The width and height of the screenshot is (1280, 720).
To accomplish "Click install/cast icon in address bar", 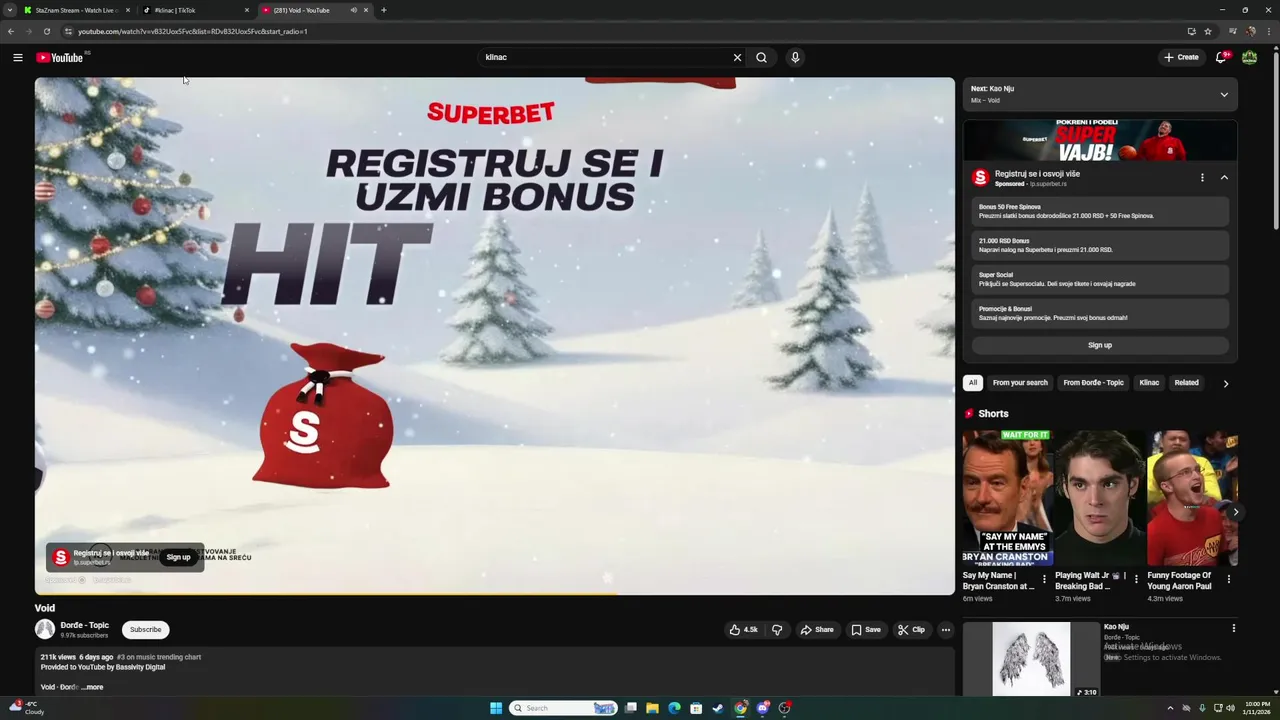I will pyautogui.click(x=1191, y=31).
